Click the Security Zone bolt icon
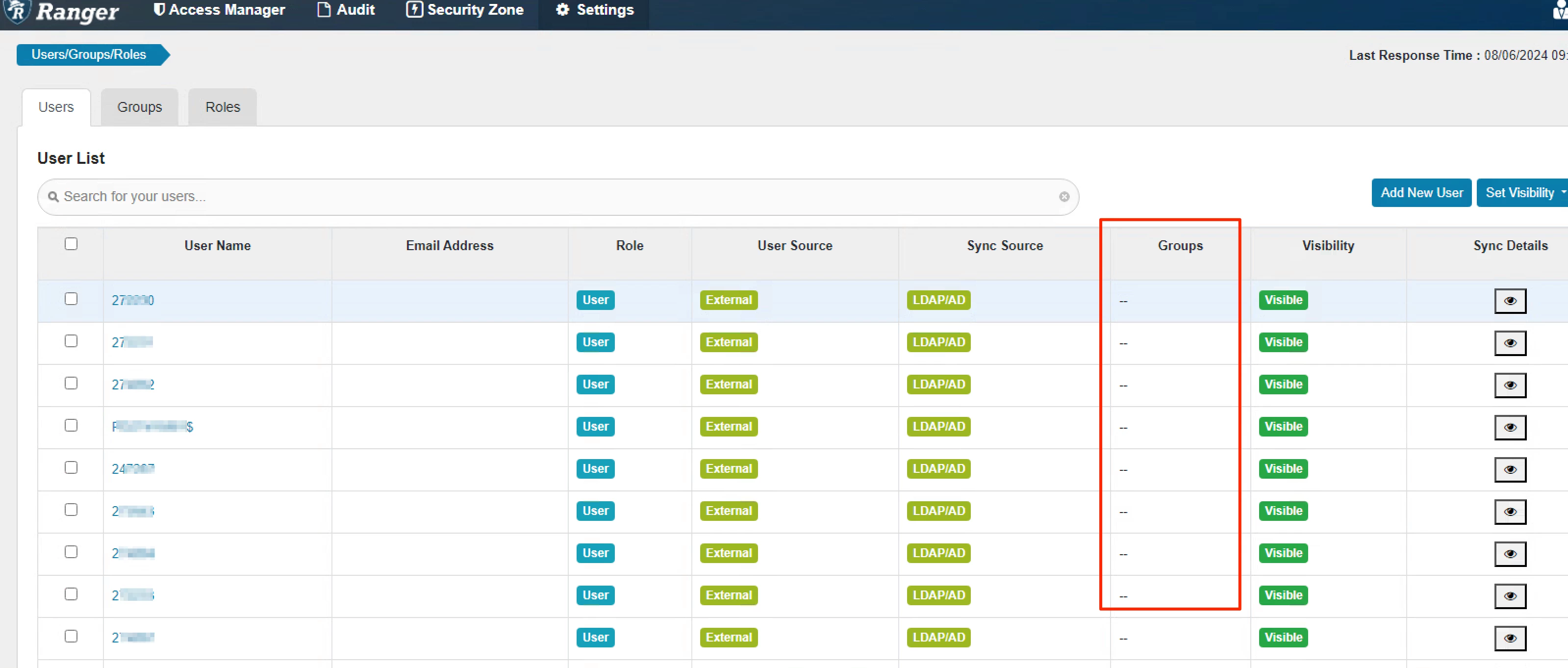Image resolution: width=1568 pixels, height=668 pixels. coord(414,9)
